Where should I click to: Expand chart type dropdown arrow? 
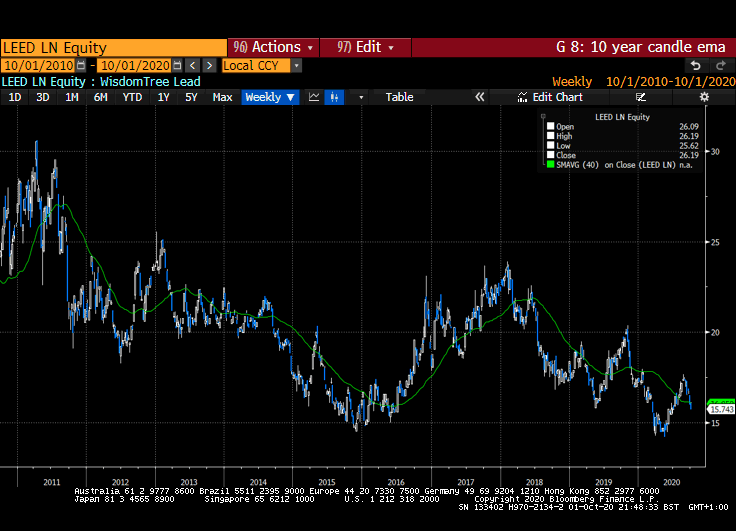[x=361, y=97]
